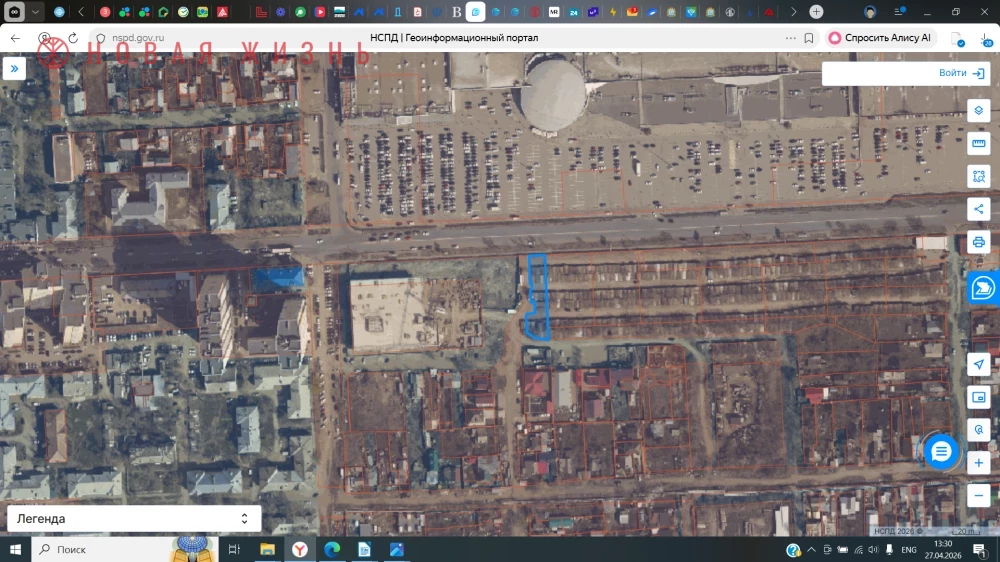Print the map
This screenshot has width=1000, height=562.
click(x=978, y=242)
